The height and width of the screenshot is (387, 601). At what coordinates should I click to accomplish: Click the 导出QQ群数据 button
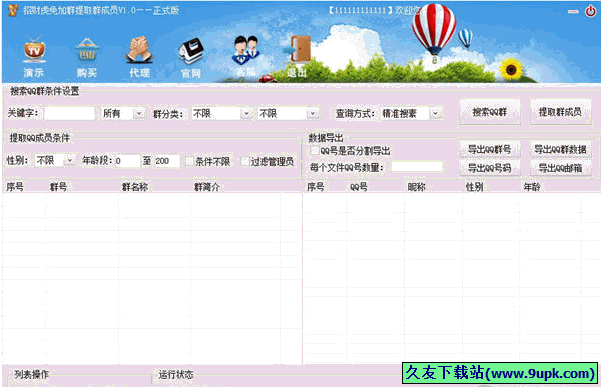coord(560,149)
